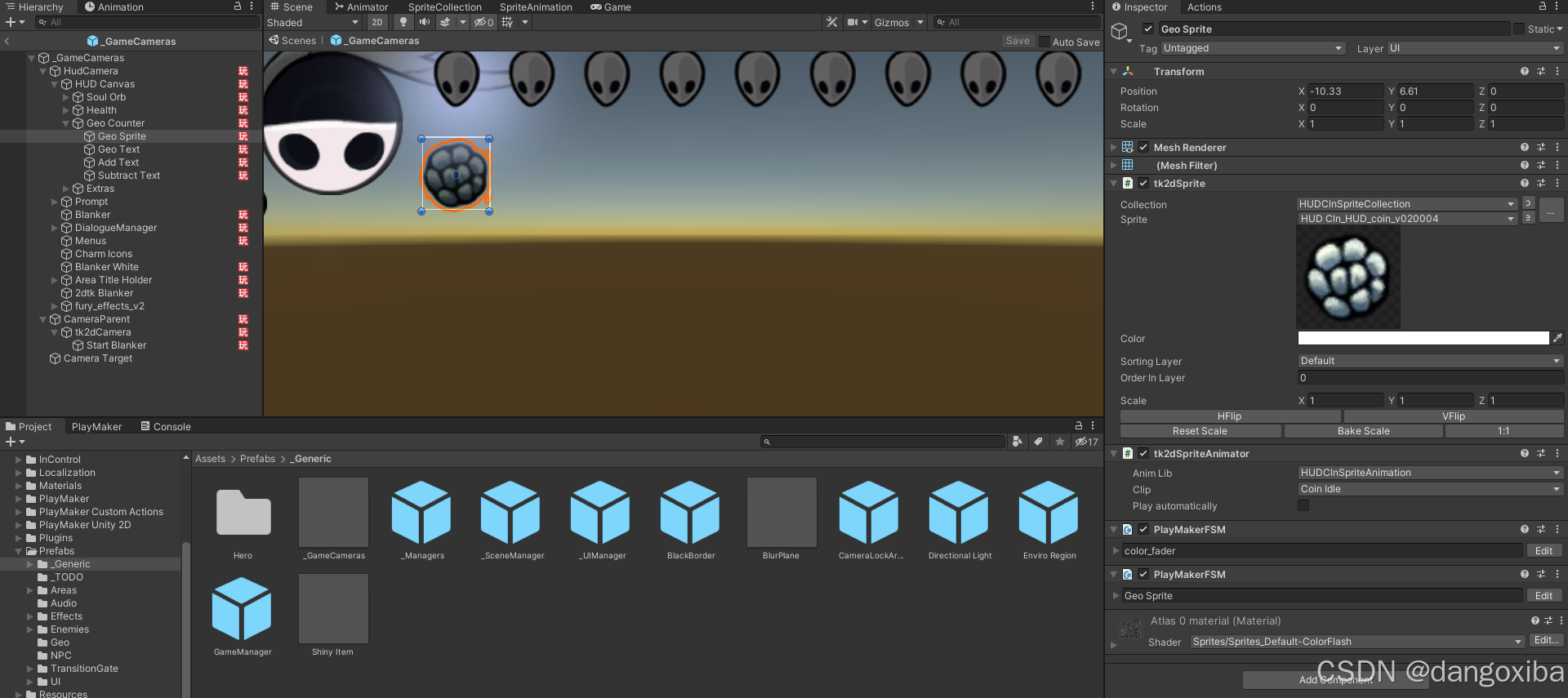Switch to the Actions tab
The height and width of the screenshot is (698, 1568).
pos(1205,7)
